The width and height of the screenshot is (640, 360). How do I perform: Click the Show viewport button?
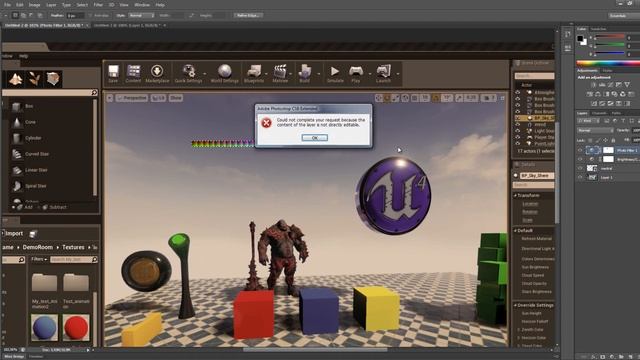(x=176, y=98)
